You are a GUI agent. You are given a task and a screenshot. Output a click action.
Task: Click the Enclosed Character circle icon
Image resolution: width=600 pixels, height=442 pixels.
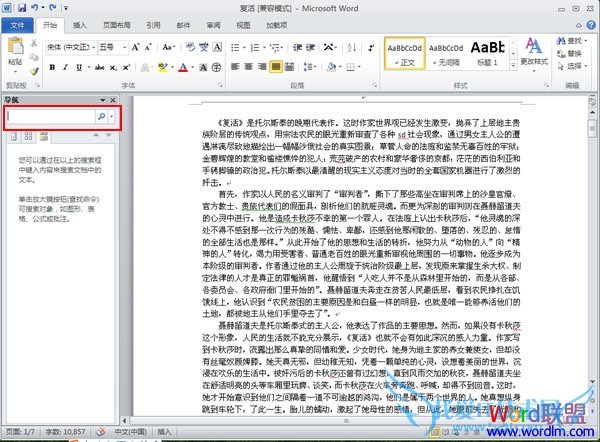pos(217,67)
